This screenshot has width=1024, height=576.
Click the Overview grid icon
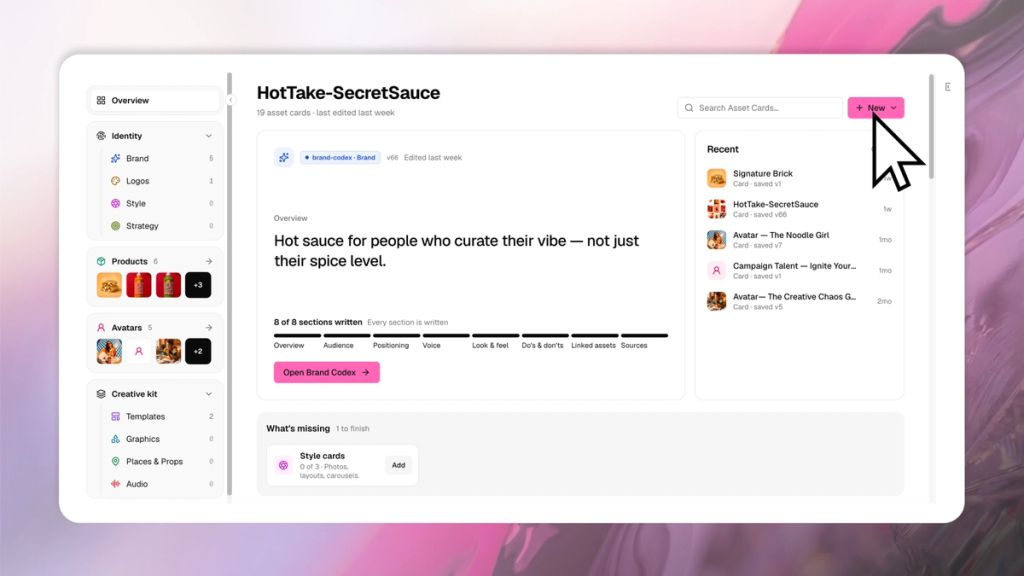[x=101, y=101]
